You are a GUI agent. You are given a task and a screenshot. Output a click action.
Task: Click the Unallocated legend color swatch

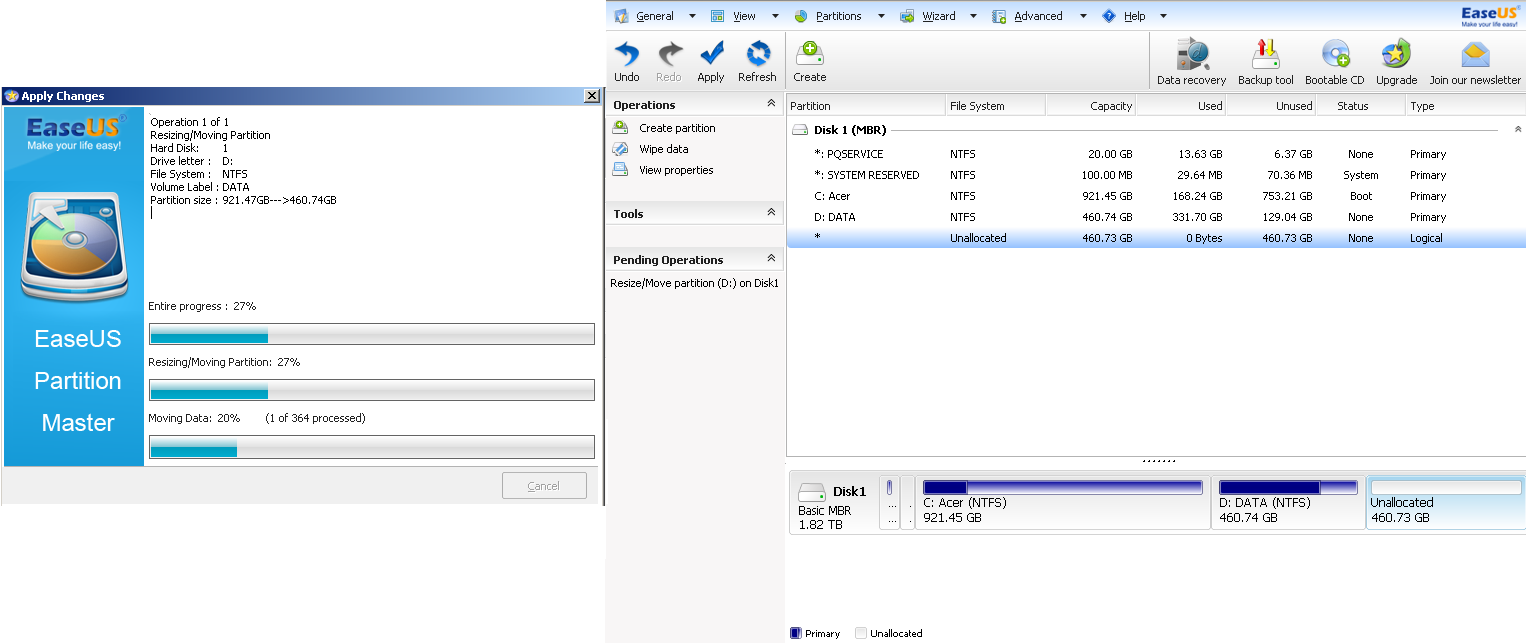(861, 633)
